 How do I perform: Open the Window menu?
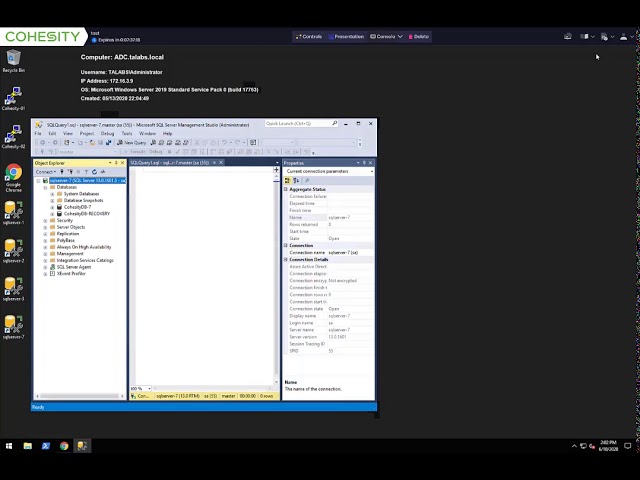point(147,133)
